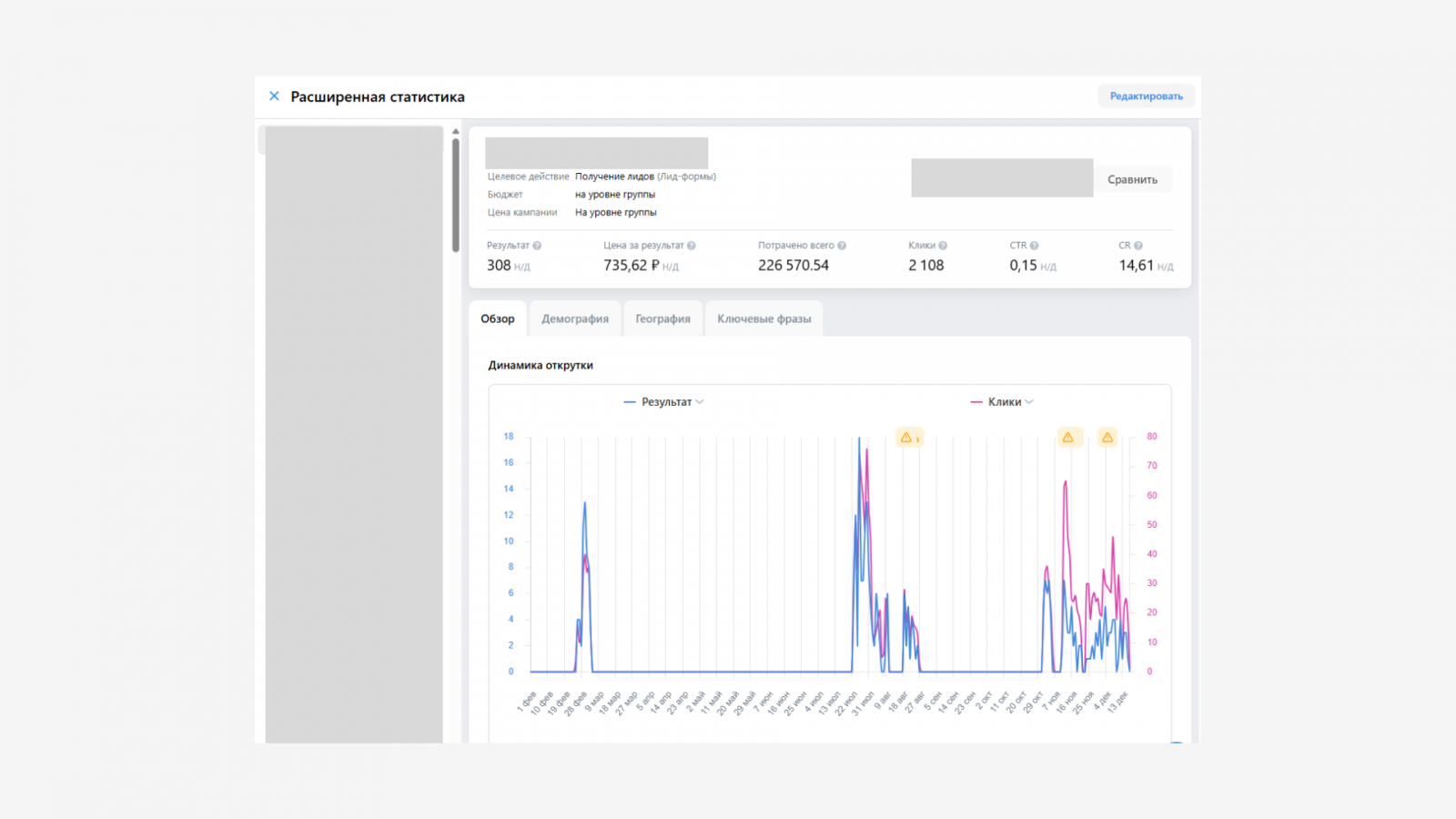Click the vertical scrollbar beside sidebar
This screenshot has width=1456, height=819.
coord(456,196)
